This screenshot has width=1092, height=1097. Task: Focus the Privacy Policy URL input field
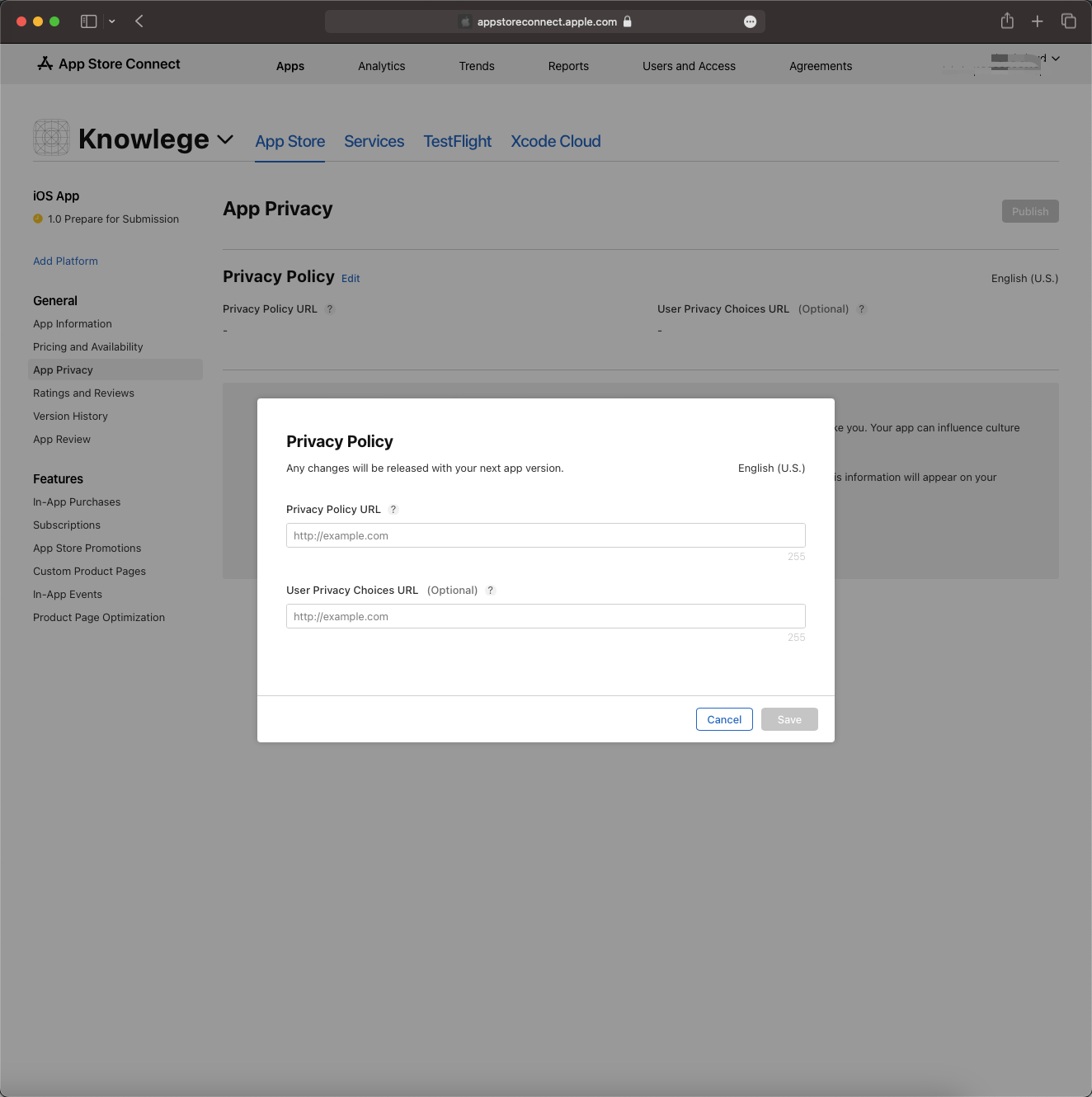tap(546, 535)
